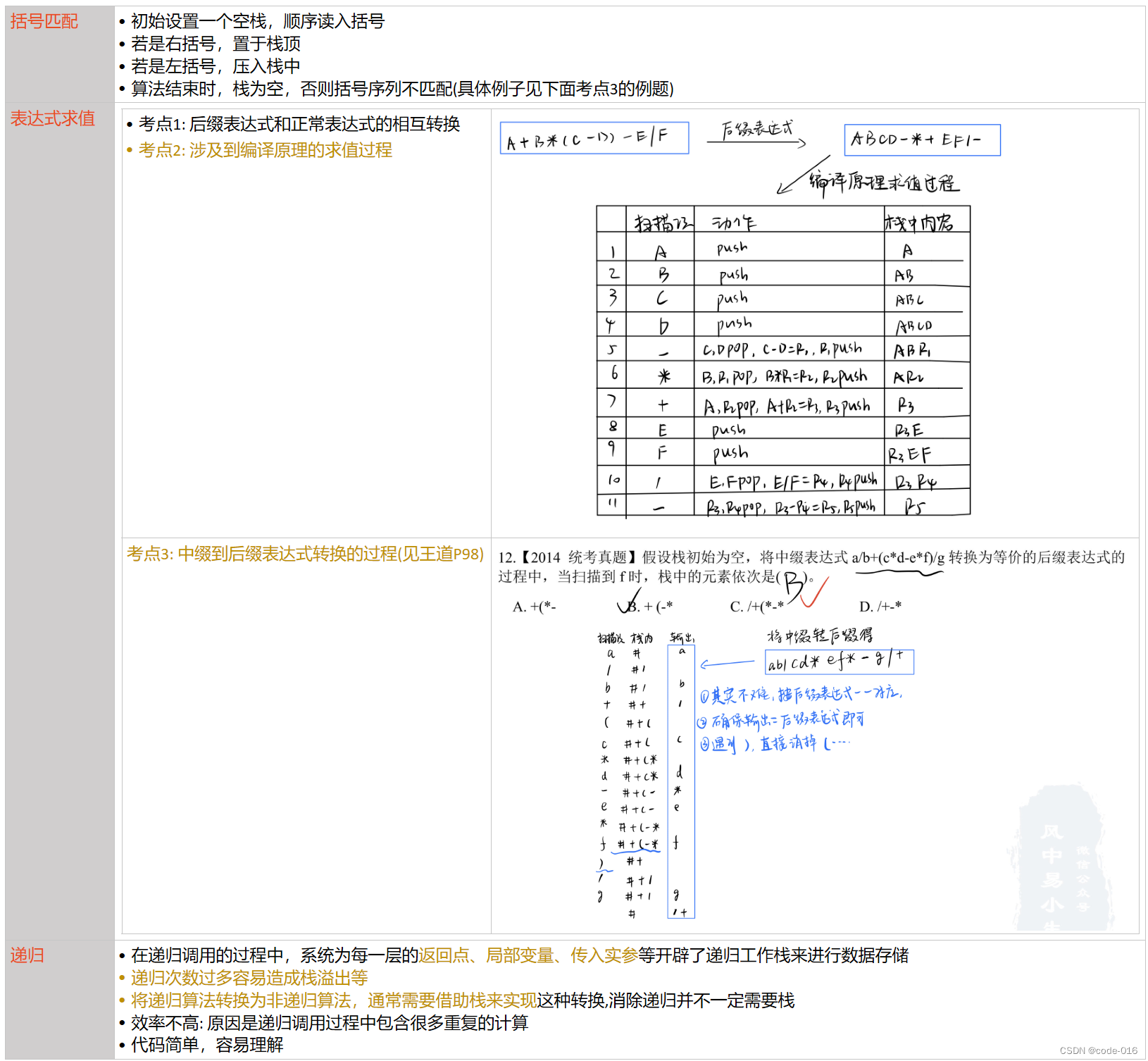Screen dimensions: 1148x1061
Task: Select the line 若是左括号，压入栈中
Action: pos(216,66)
